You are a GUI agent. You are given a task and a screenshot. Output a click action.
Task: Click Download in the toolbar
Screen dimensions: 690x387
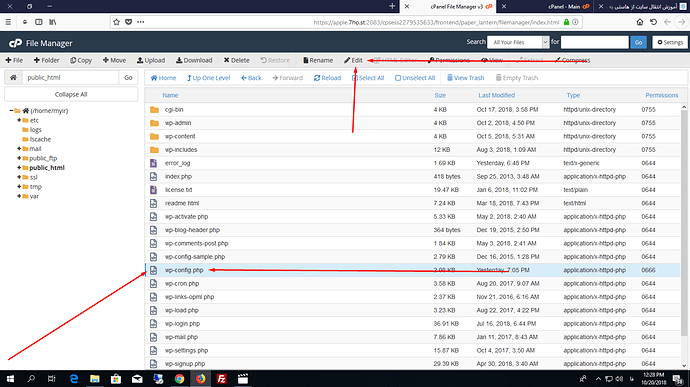click(194, 60)
